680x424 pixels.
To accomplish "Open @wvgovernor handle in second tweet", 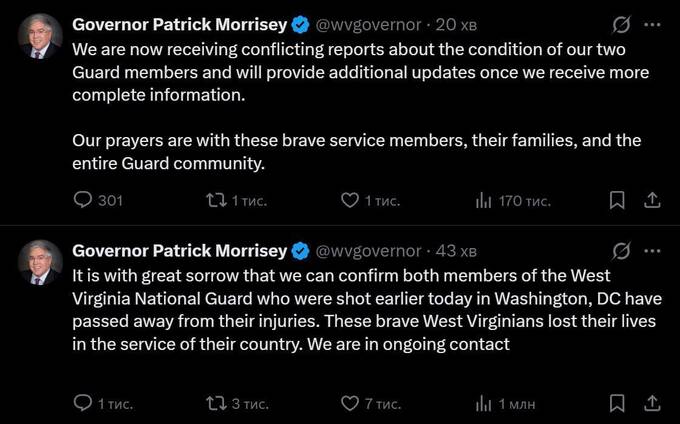I will 368,250.
